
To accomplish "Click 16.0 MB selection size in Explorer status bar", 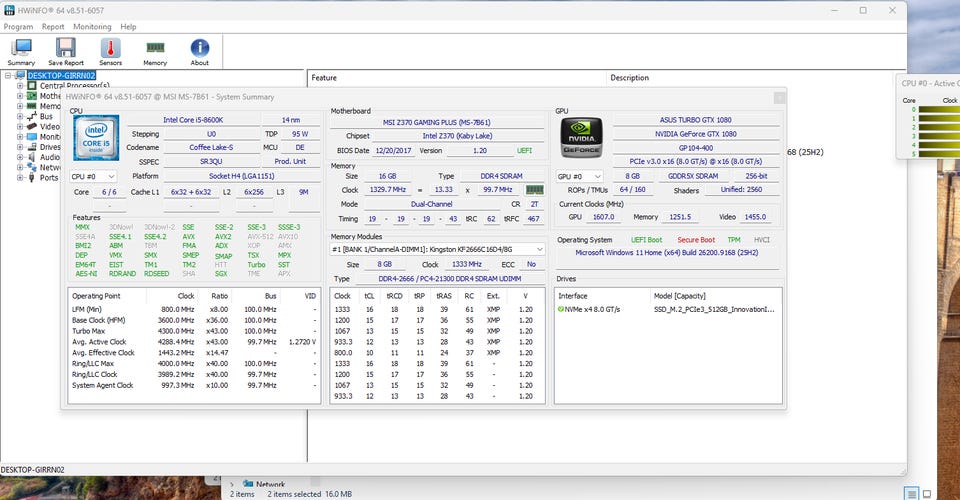I will [x=337, y=494].
